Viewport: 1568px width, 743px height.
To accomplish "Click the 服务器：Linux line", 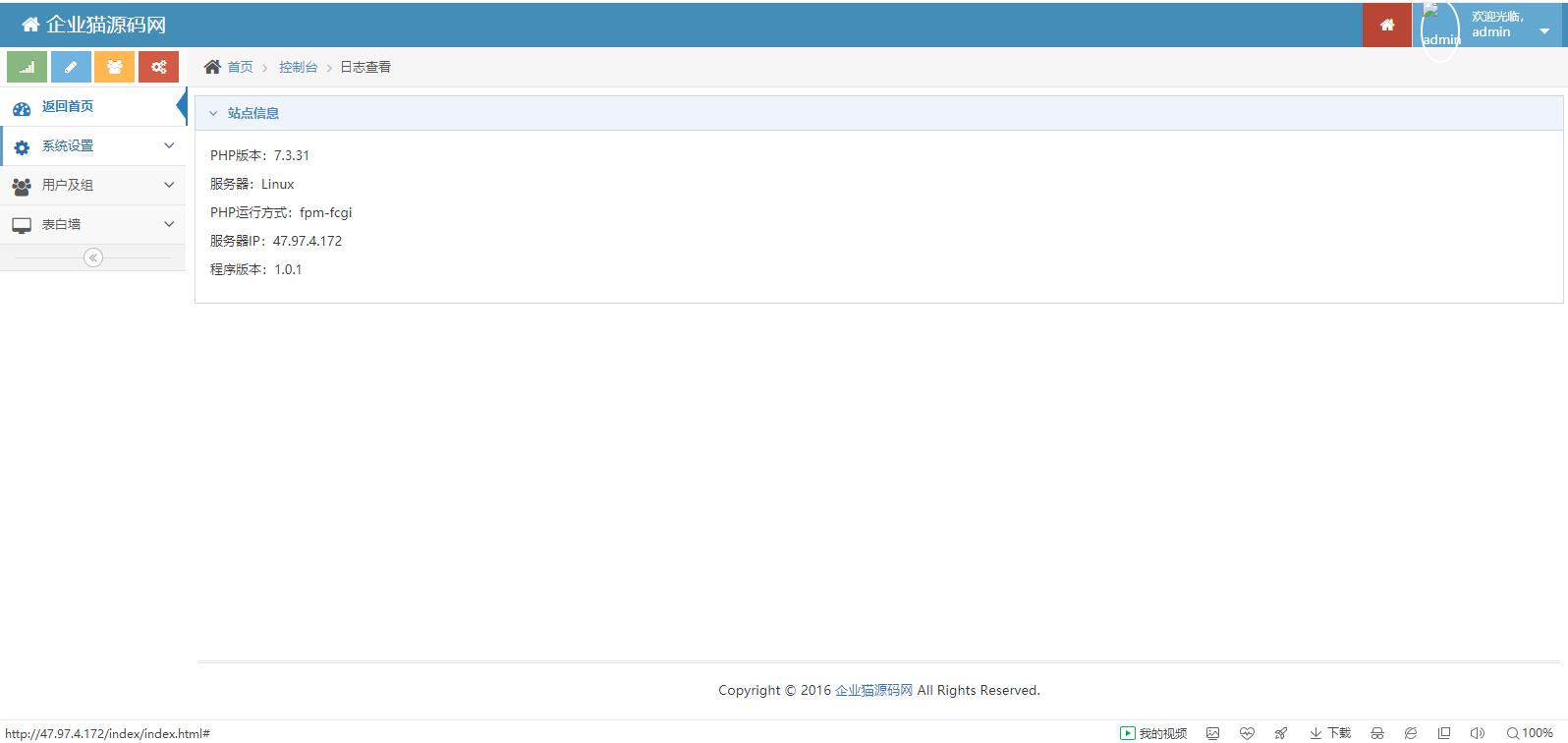I will point(252,184).
